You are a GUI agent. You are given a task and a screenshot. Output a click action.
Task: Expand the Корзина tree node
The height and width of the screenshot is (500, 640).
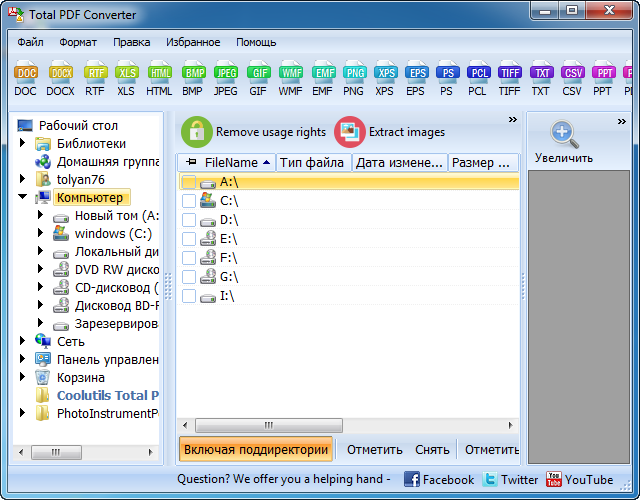click(x=22, y=376)
